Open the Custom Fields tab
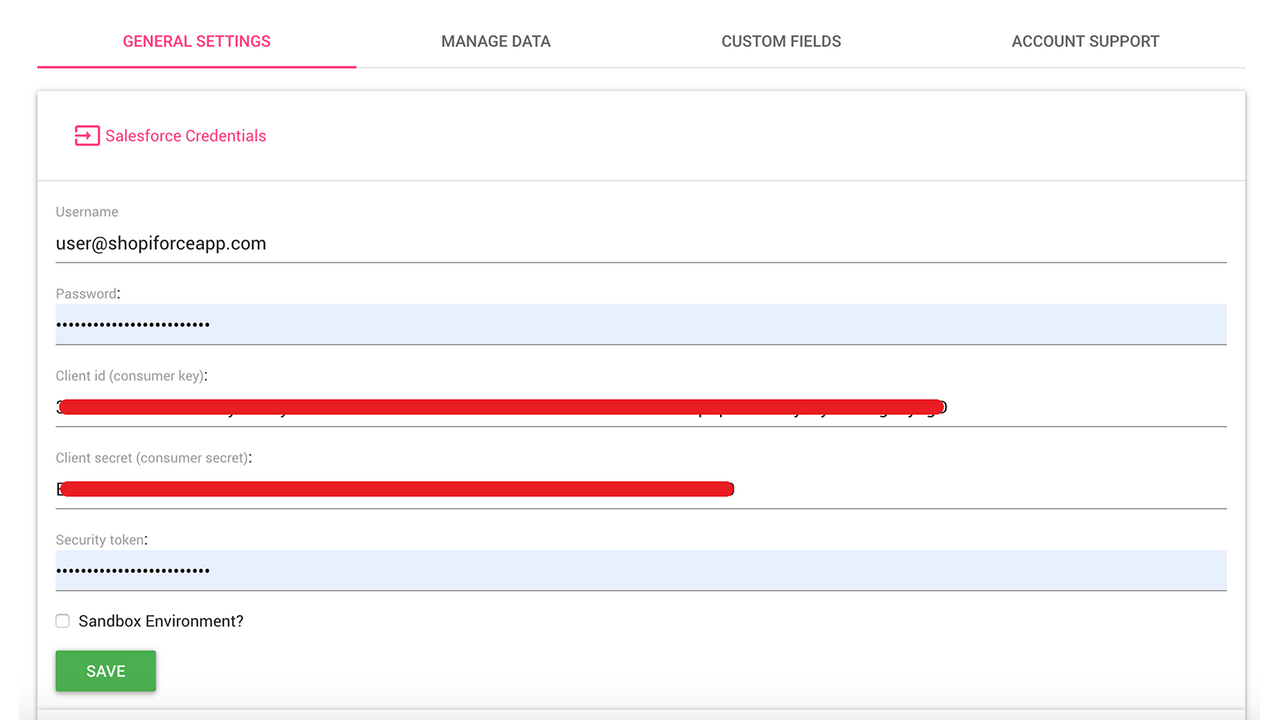The width and height of the screenshot is (1280, 720). coord(781,41)
